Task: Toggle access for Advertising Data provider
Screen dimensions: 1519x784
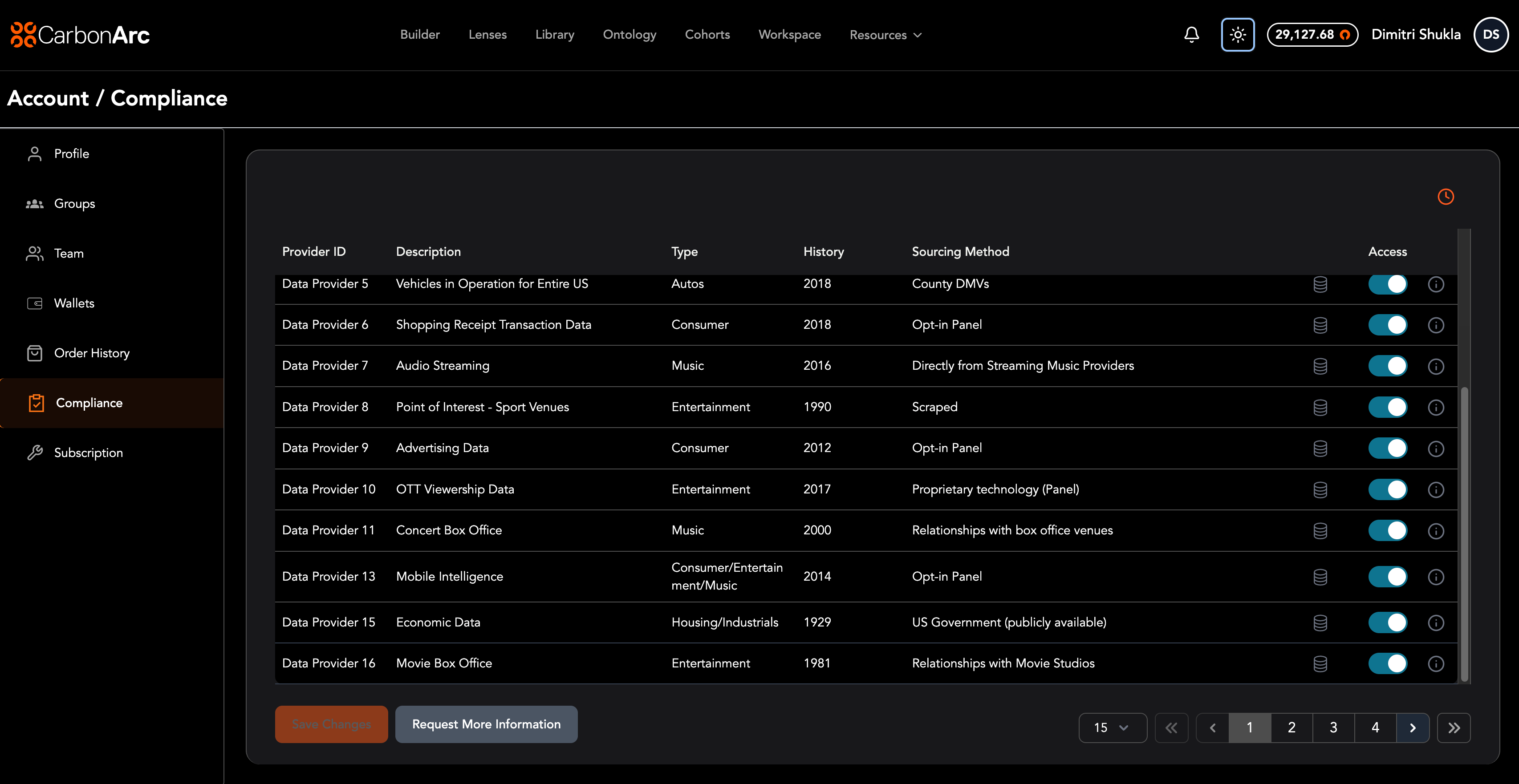Action: 1387,448
